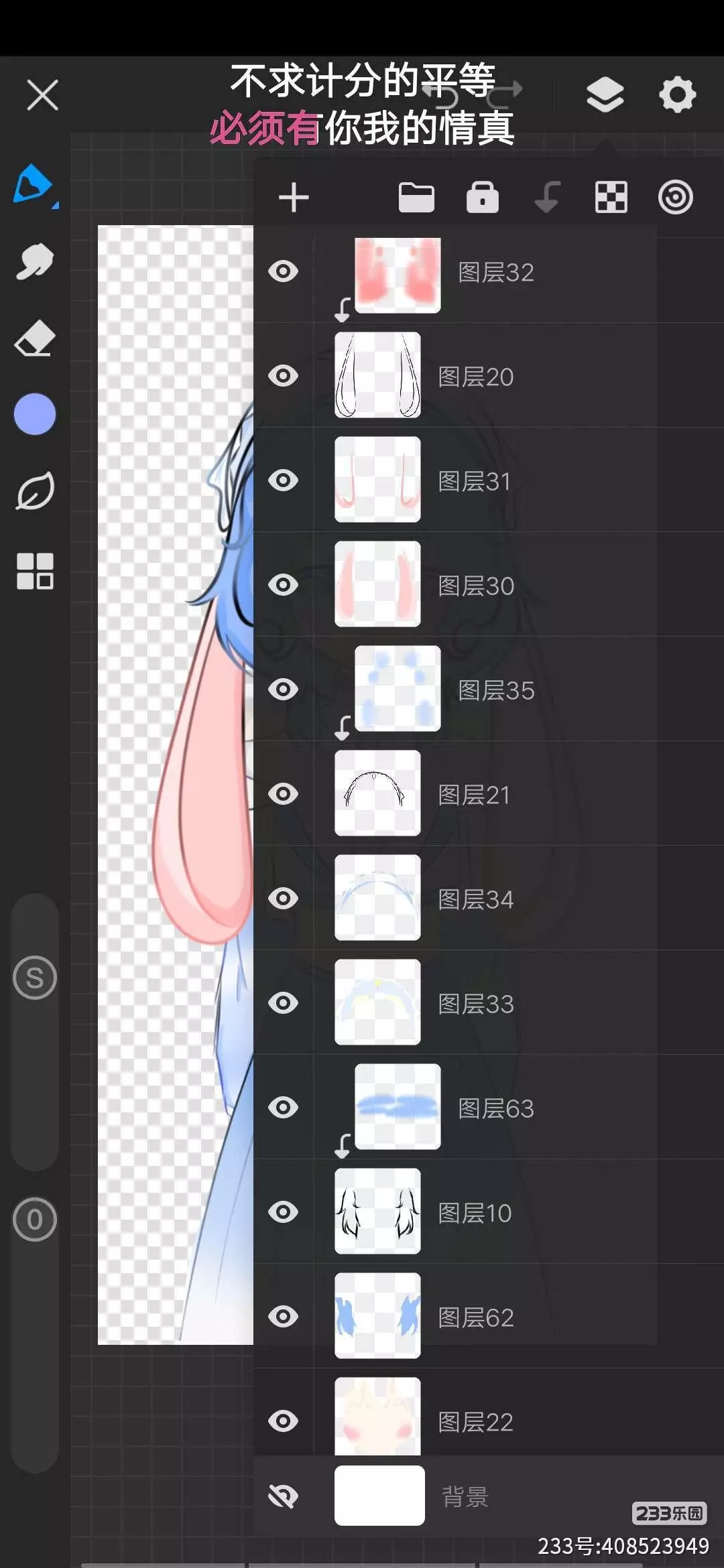
Task: Open the white 背景 color swatch
Action: coord(379,1496)
